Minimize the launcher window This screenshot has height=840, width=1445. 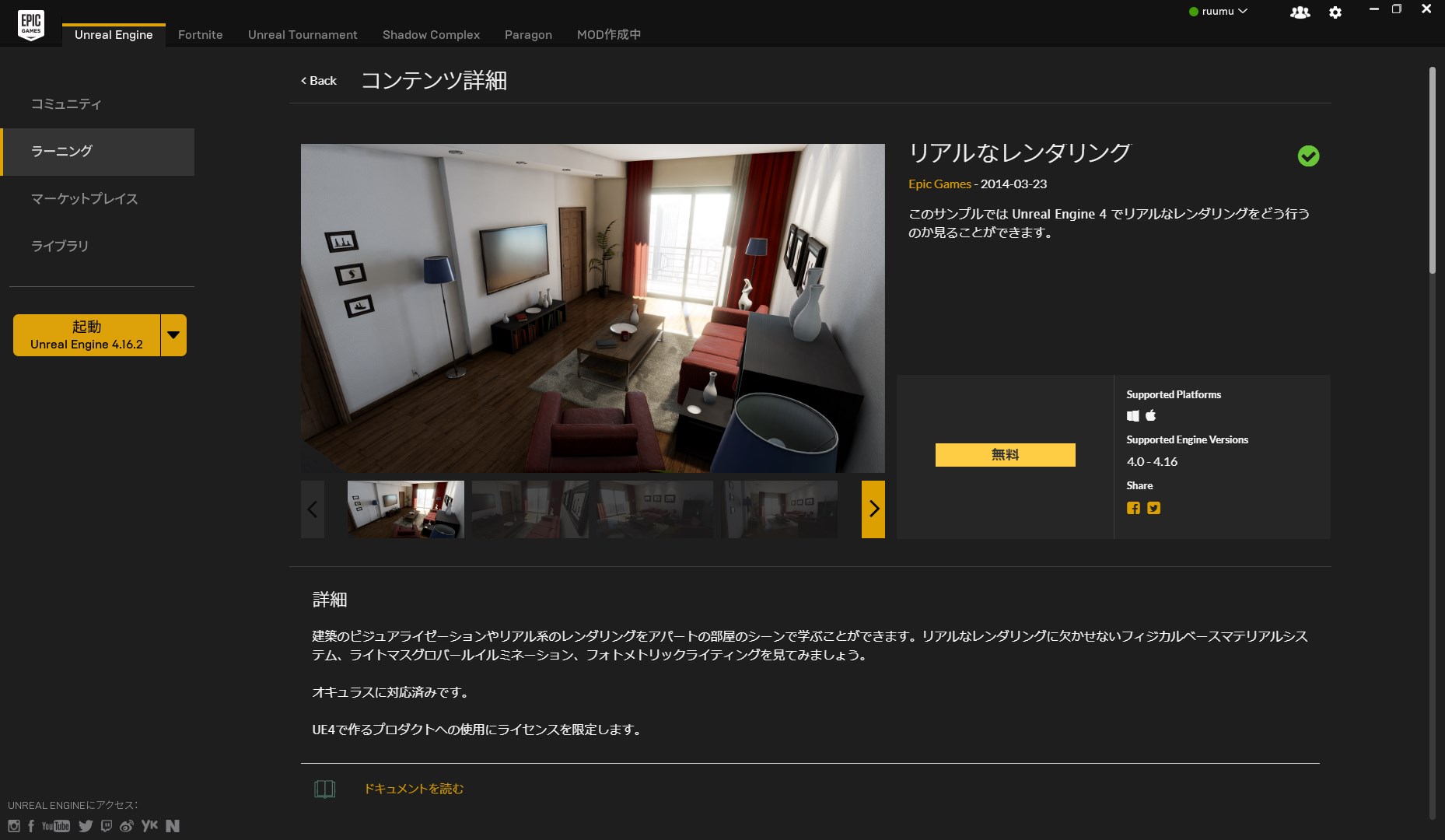(x=1374, y=9)
